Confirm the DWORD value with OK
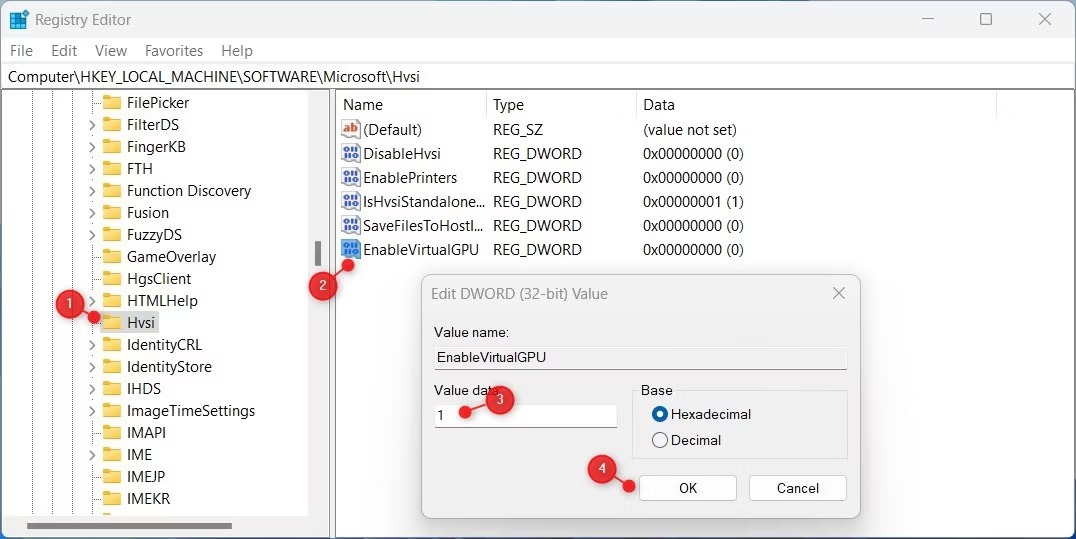1076x539 pixels. (688, 488)
